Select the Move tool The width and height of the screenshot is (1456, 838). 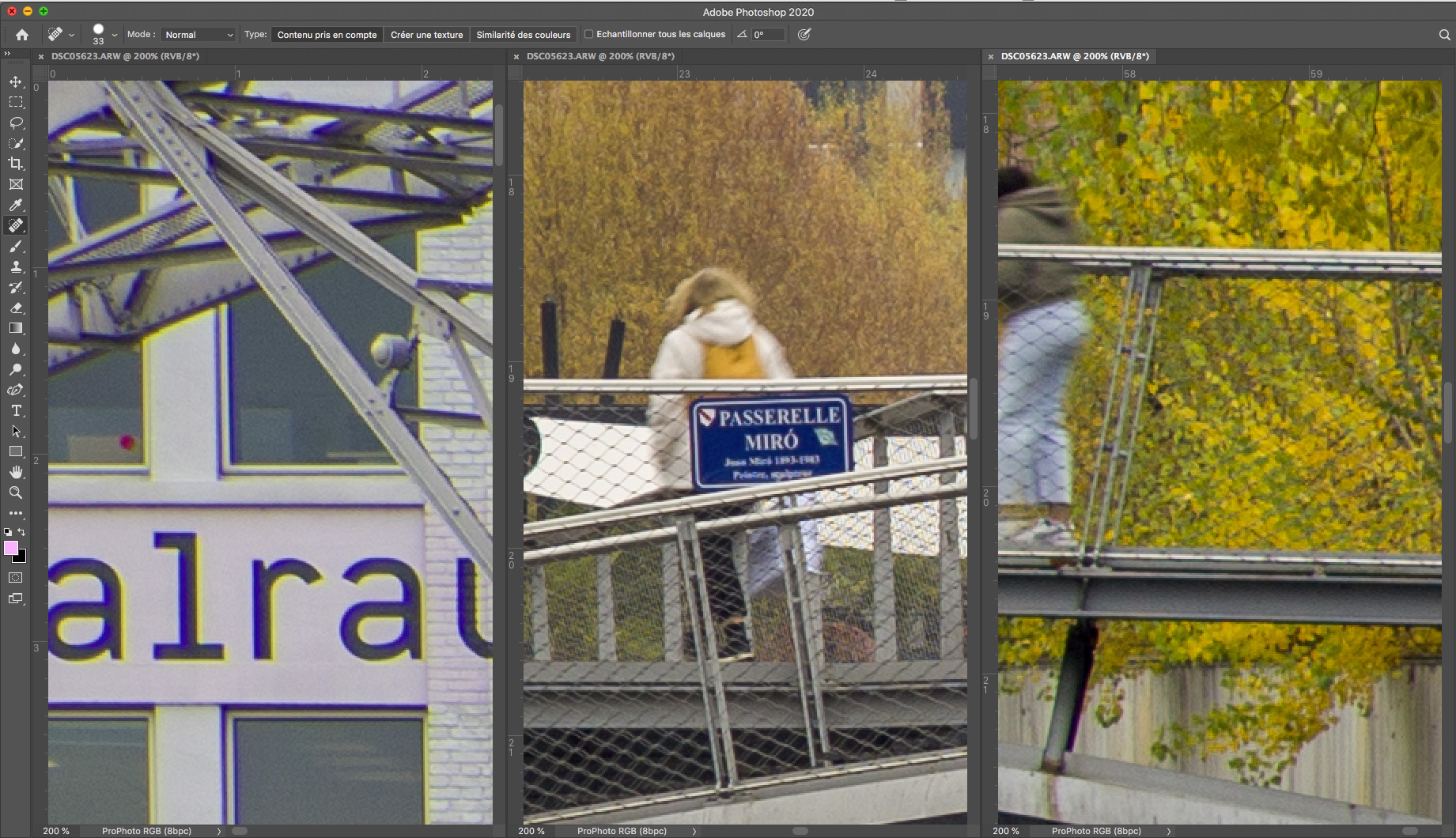(16, 81)
